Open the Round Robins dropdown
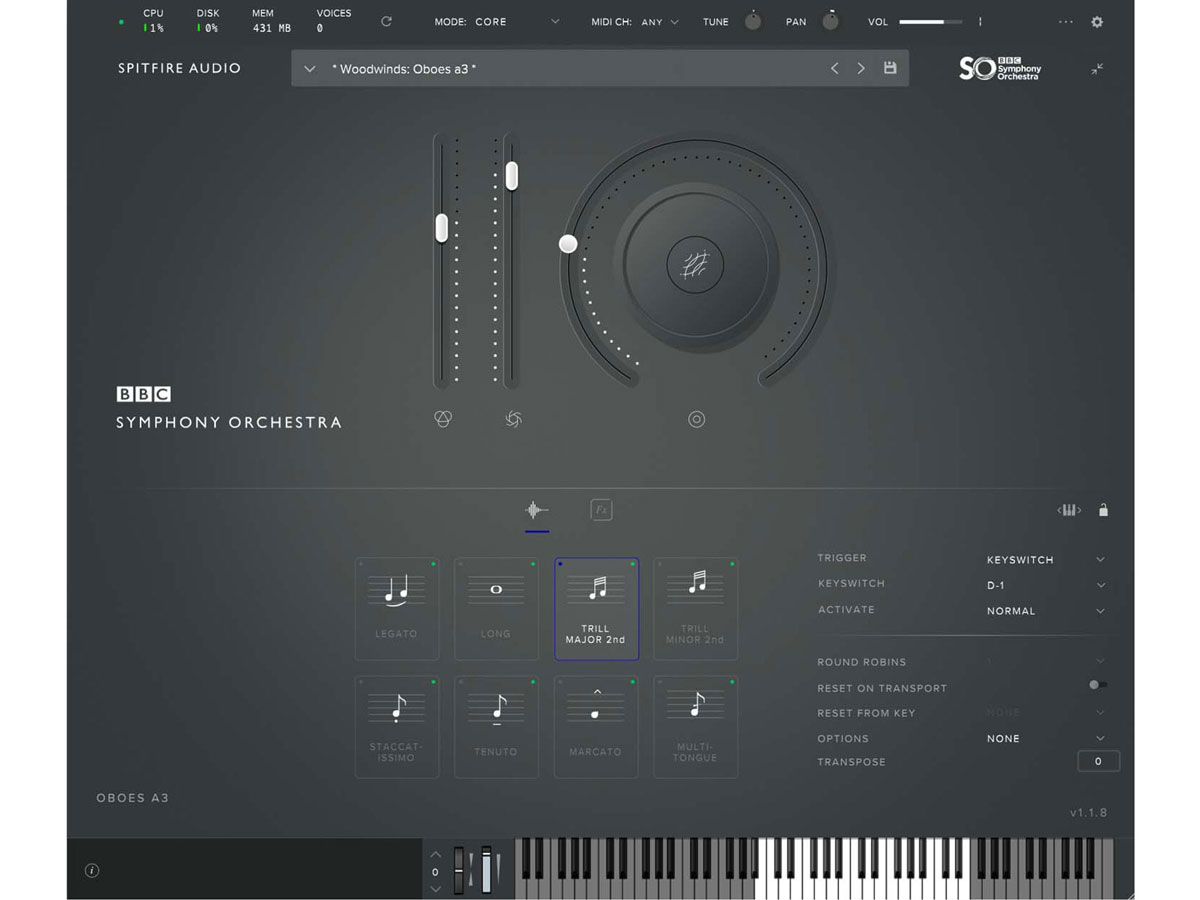The height and width of the screenshot is (900, 1200). click(1045, 661)
